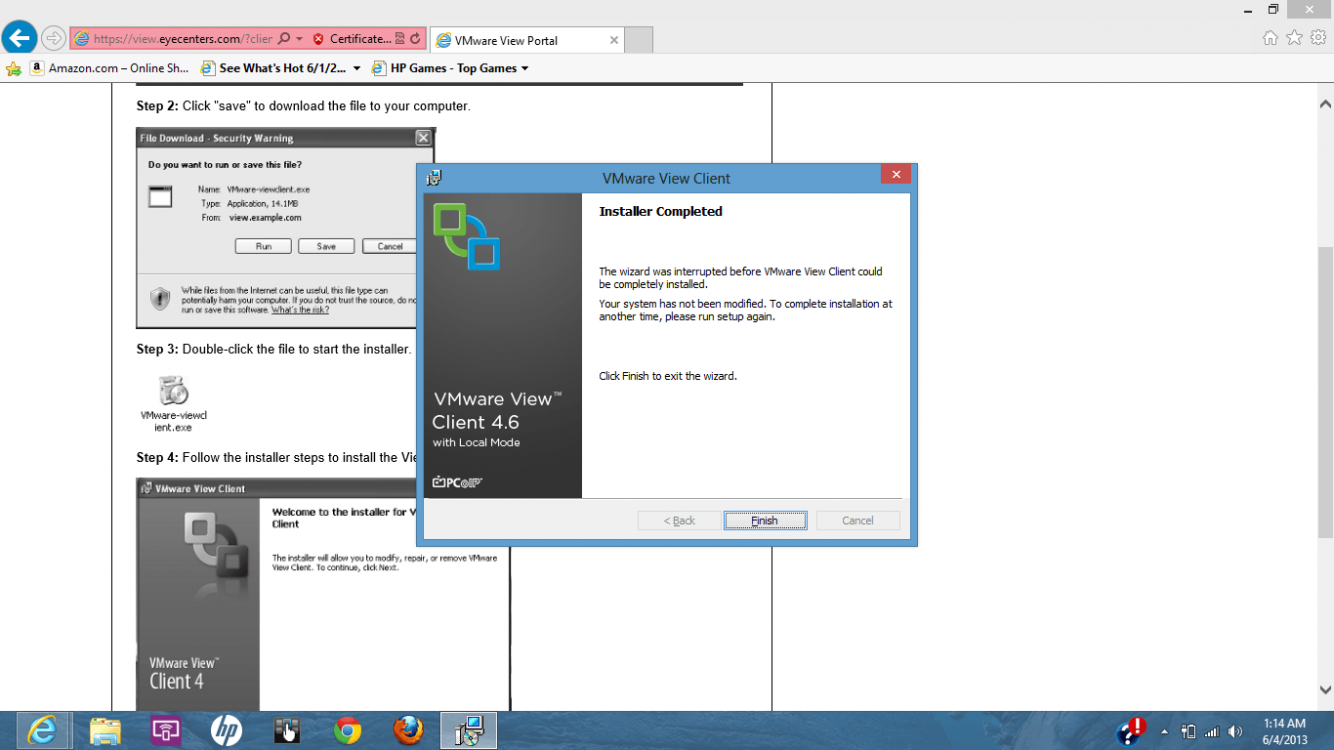Click the Step 2 instruction text
Screen dimensions: 1334x750
303,106
